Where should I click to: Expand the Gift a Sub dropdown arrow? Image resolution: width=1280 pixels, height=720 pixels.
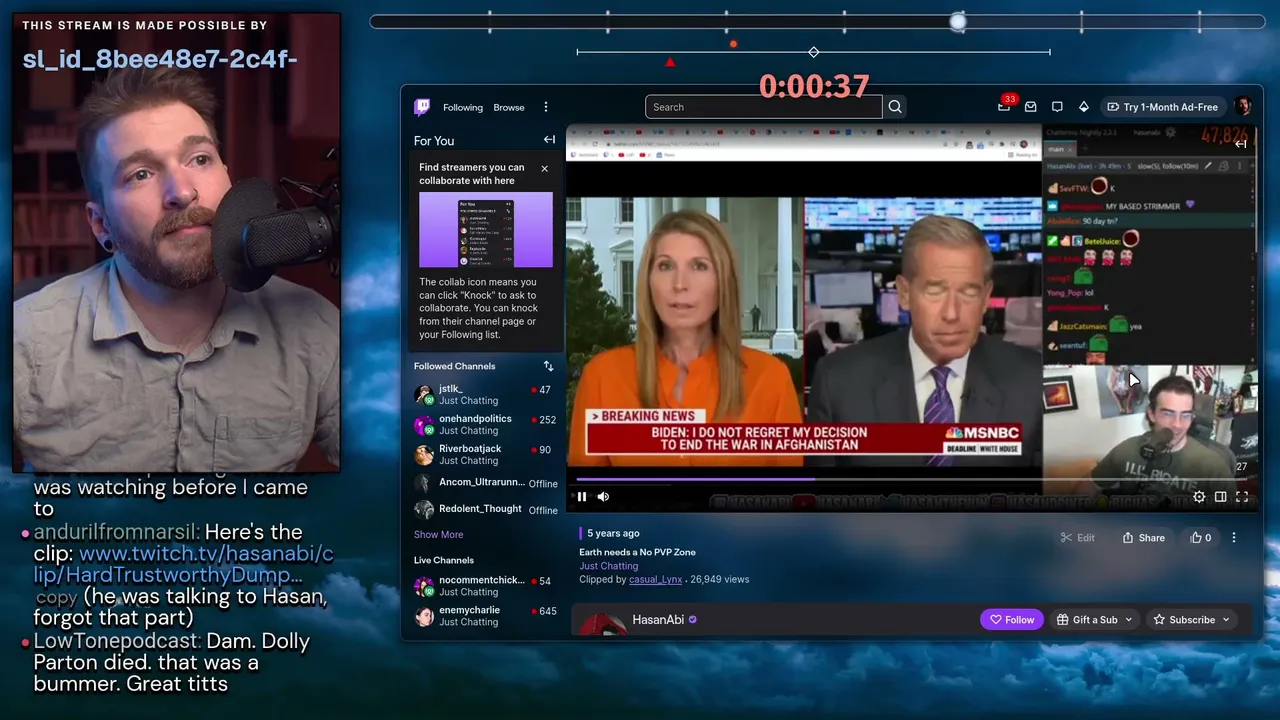click(1129, 620)
